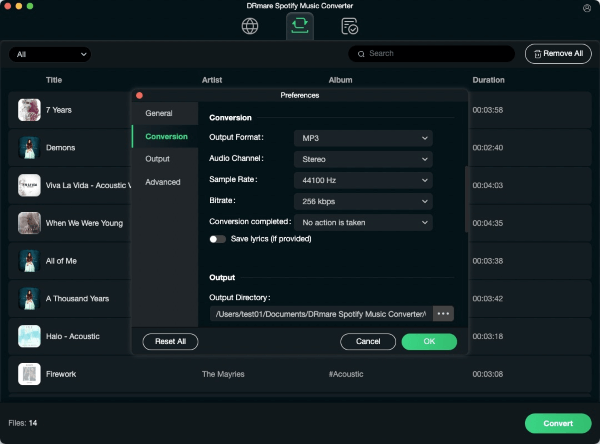The image size is (600, 444).
Task: Confirm preferences with OK button
Action: 429,341
